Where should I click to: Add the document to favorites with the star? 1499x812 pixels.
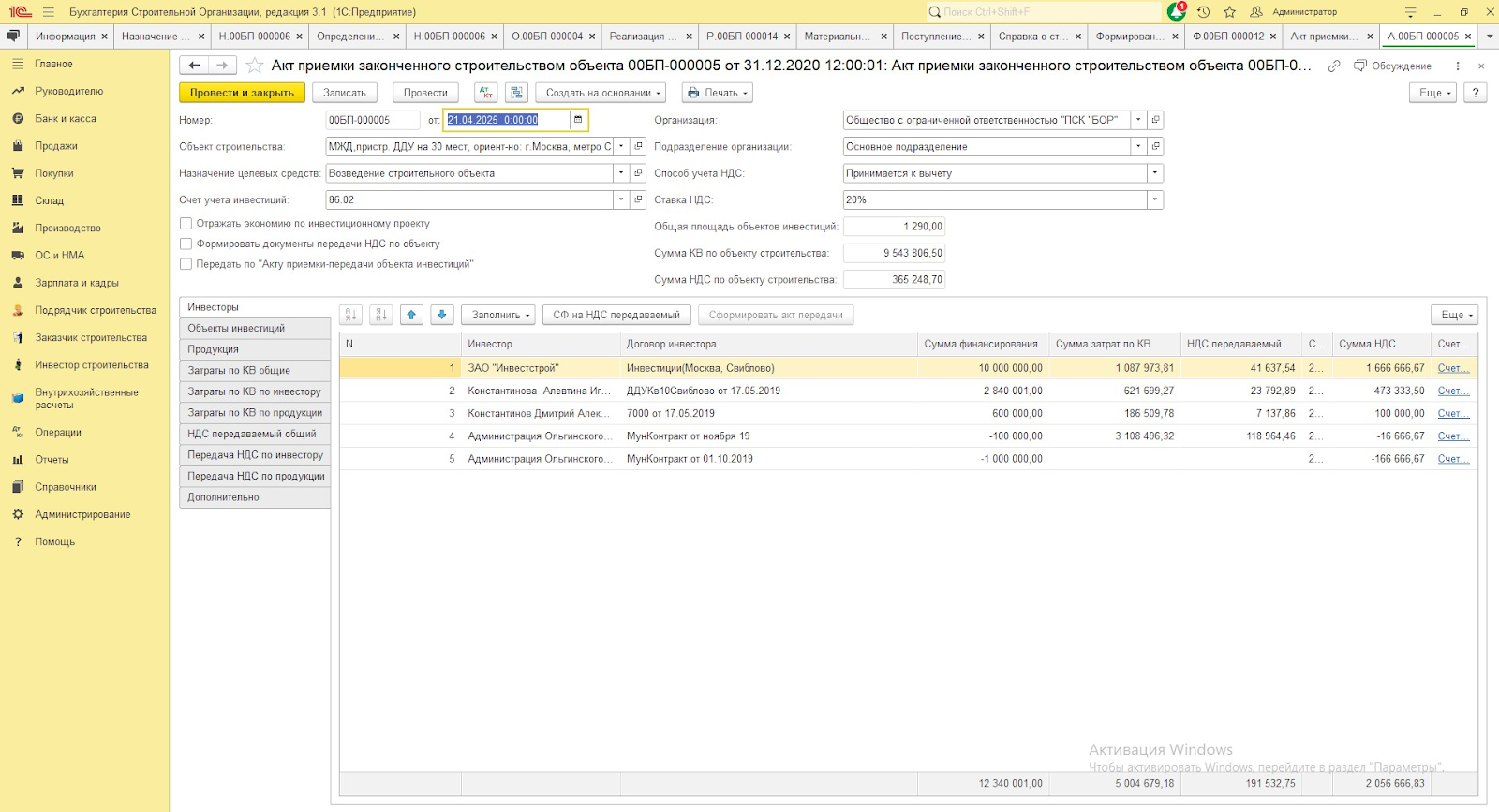coord(254,66)
